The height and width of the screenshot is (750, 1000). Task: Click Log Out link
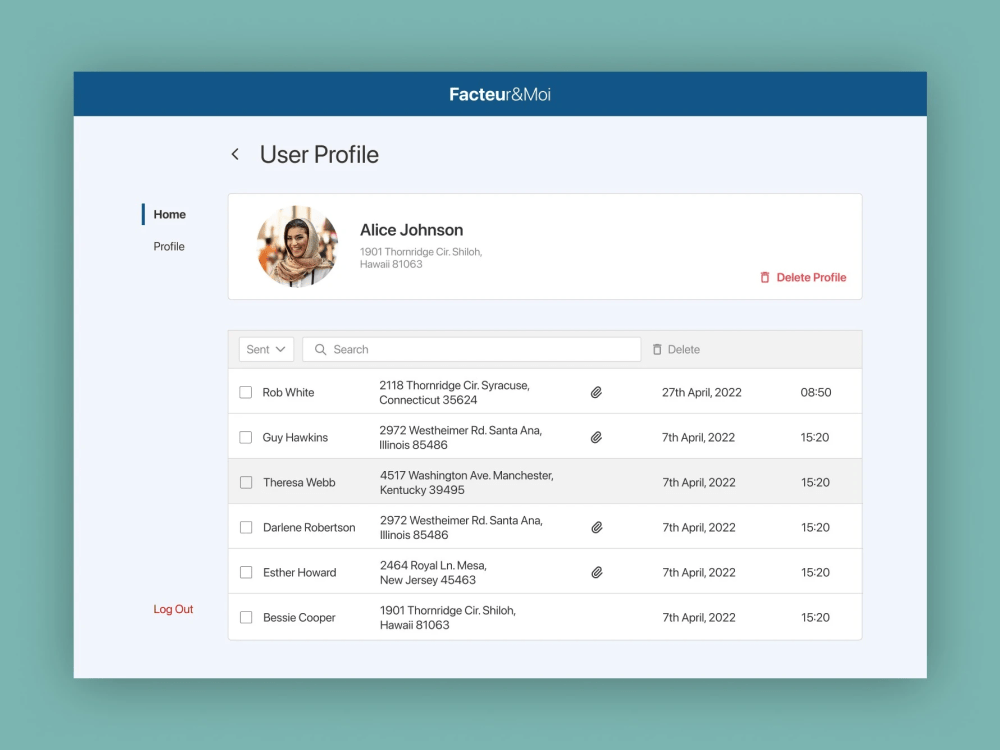click(173, 609)
